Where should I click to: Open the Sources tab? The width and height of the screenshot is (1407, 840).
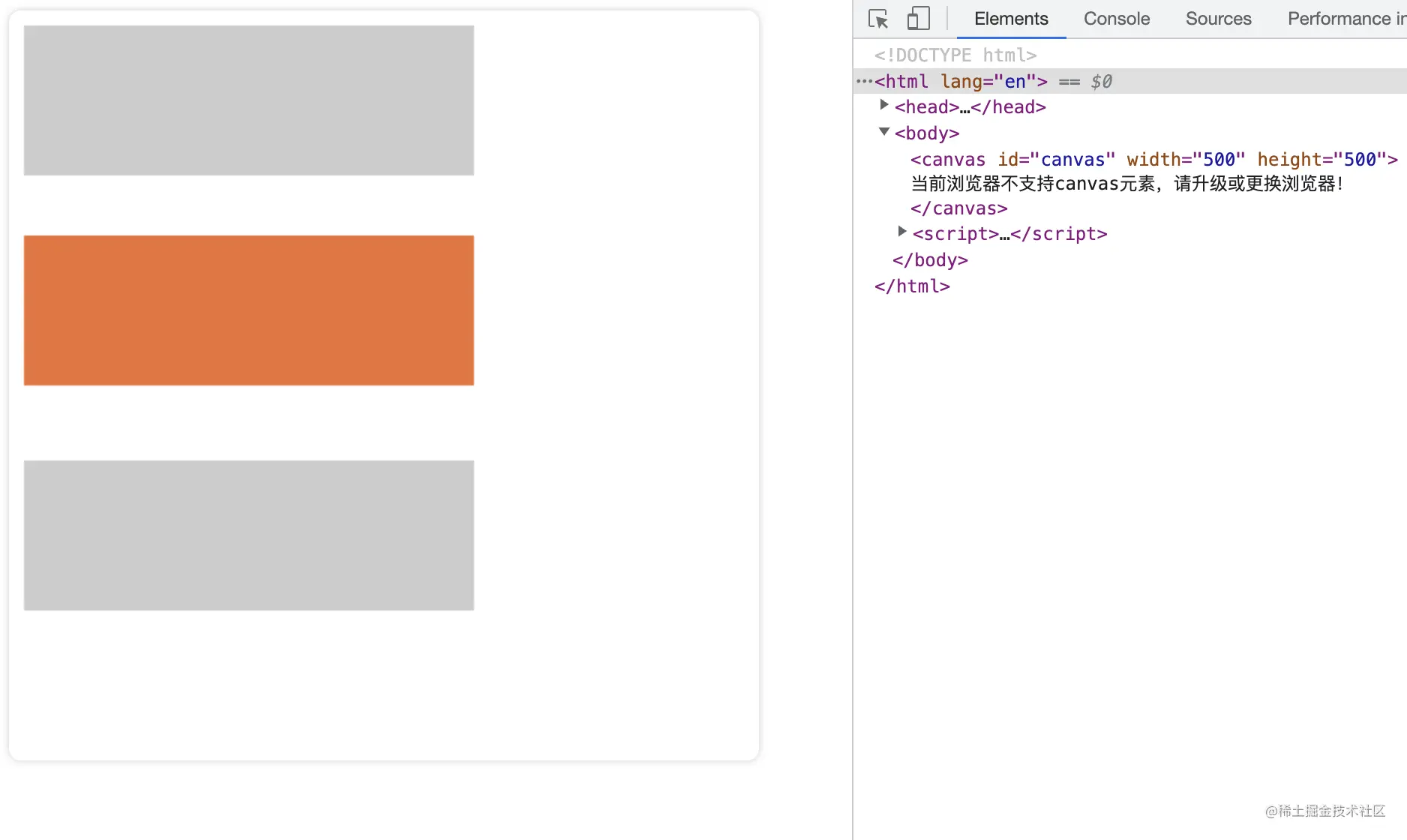1218,19
